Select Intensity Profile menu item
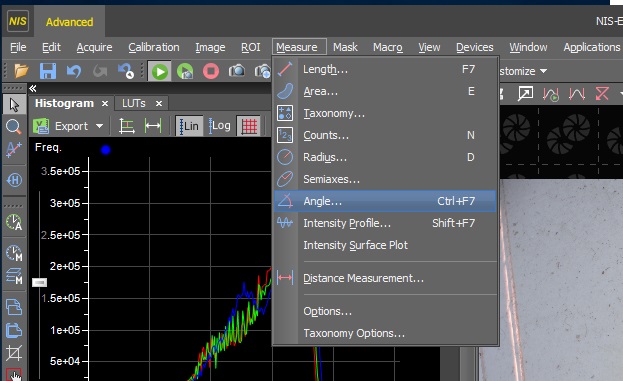 (x=385, y=223)
